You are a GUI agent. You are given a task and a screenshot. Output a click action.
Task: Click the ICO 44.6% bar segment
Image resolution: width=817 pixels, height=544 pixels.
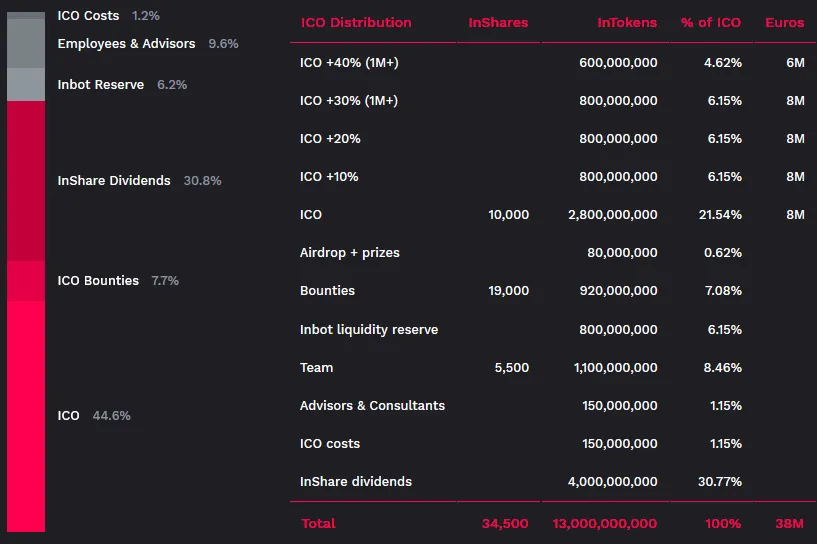(x=26, y=416)
